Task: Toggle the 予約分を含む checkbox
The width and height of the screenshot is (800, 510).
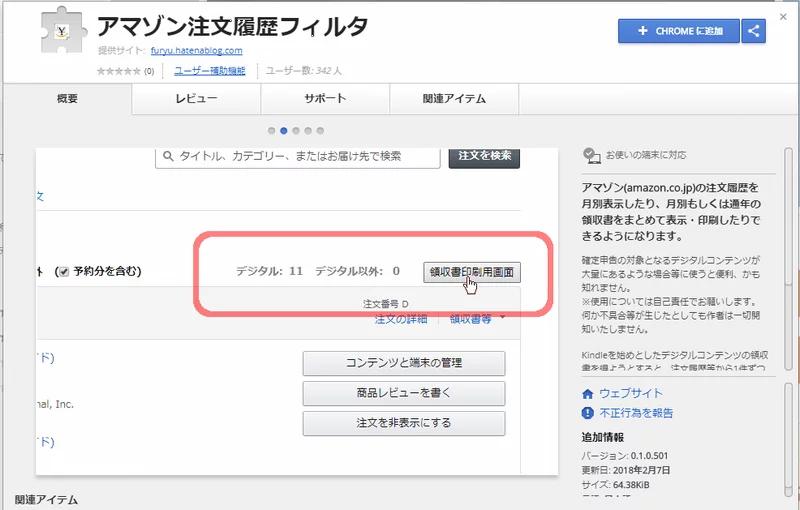Action: [x=62, y=271]
